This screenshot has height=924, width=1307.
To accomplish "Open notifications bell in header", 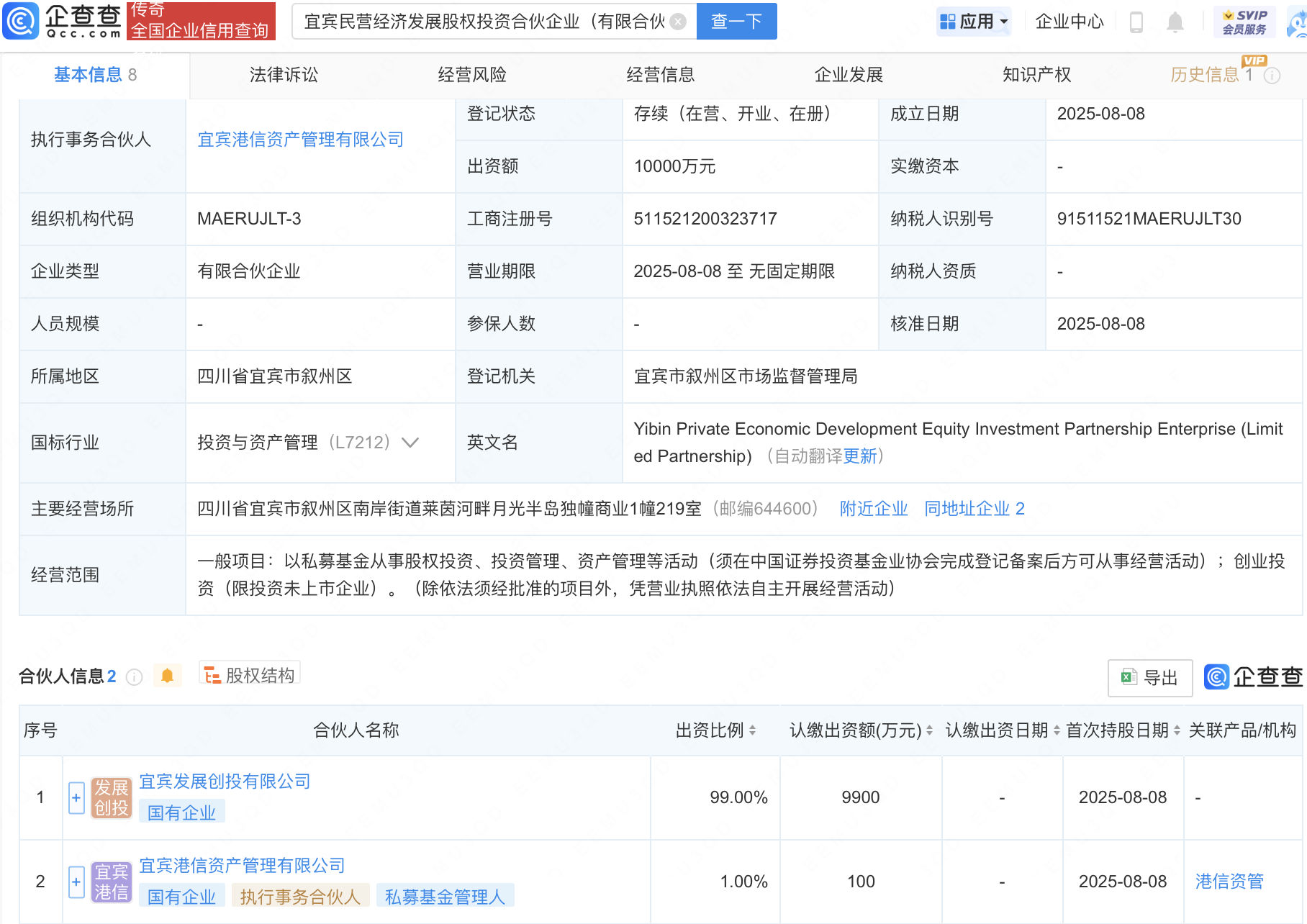I will point(1175,22).
